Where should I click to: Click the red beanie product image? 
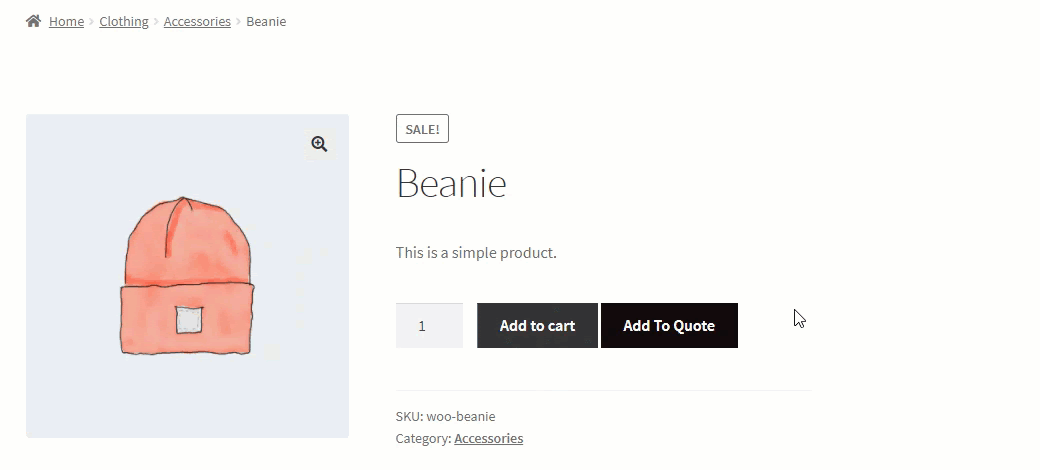click(187, 276)
